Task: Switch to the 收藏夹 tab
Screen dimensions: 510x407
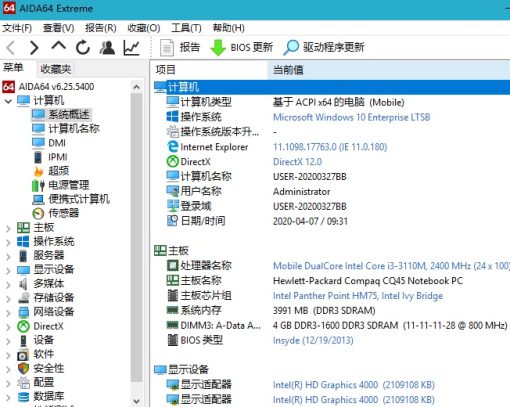Action: (x=56, y=69)
